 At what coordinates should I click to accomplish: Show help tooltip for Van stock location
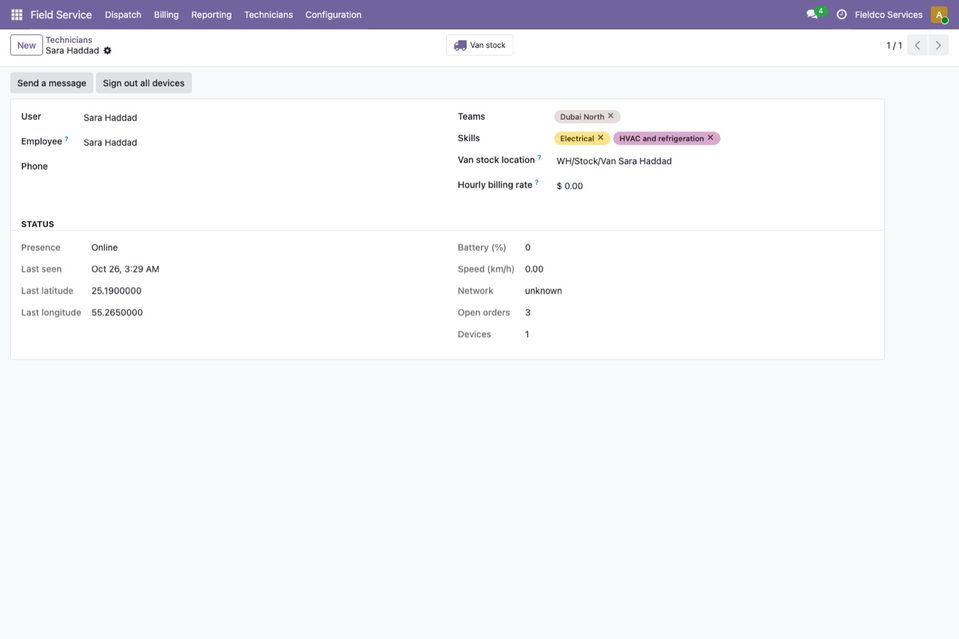(x=539, y=158)
